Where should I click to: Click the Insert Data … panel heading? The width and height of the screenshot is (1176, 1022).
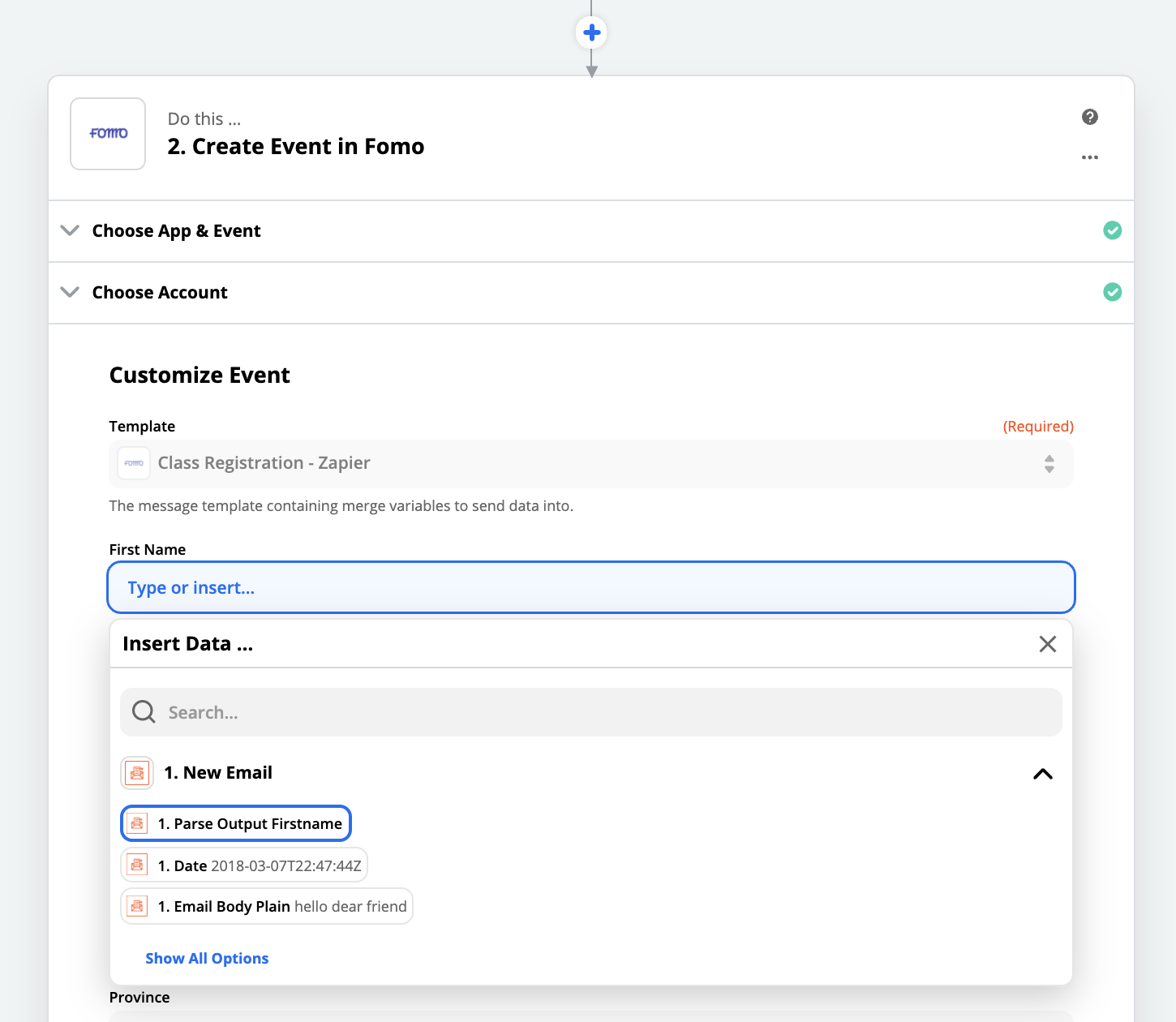[x=188, y=644]
